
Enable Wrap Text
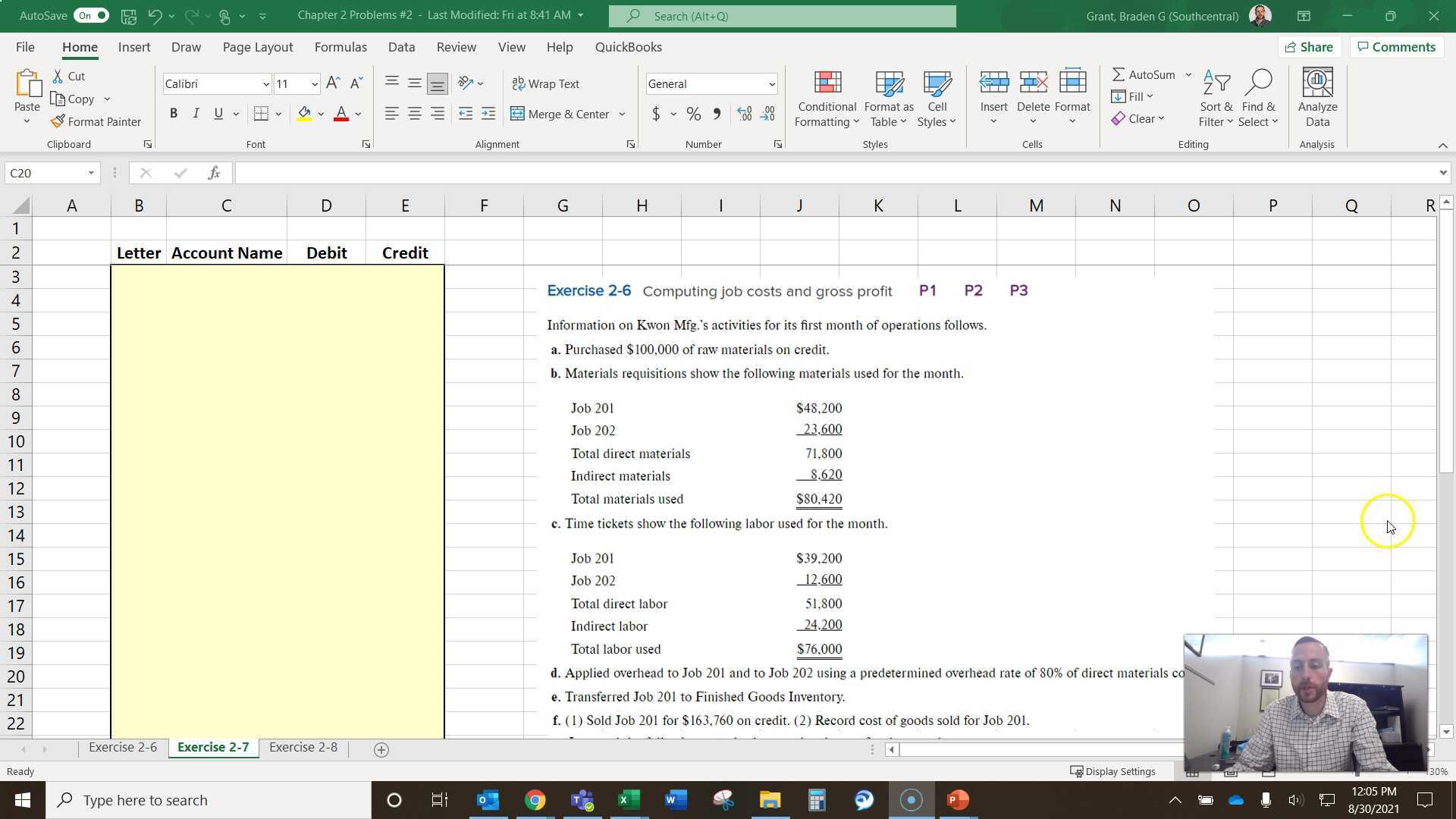545,83
